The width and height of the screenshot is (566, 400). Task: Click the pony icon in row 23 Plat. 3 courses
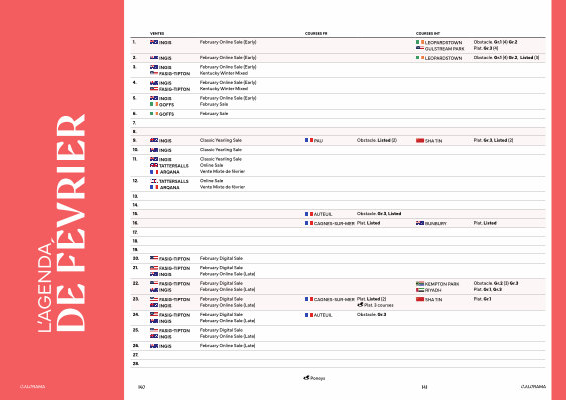coord(360,305)
